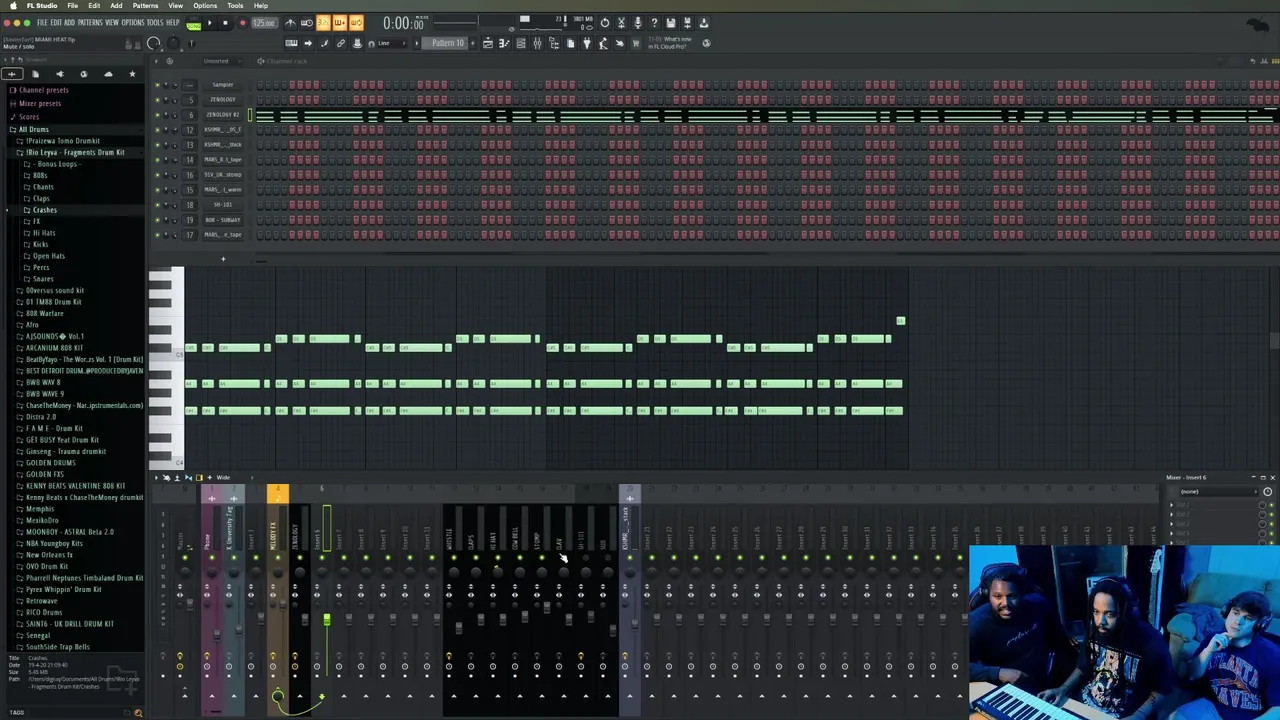This screenshot has width=1280, height=720.
Task: Mute the SH-101 channel green light
Action: point(156,205)
